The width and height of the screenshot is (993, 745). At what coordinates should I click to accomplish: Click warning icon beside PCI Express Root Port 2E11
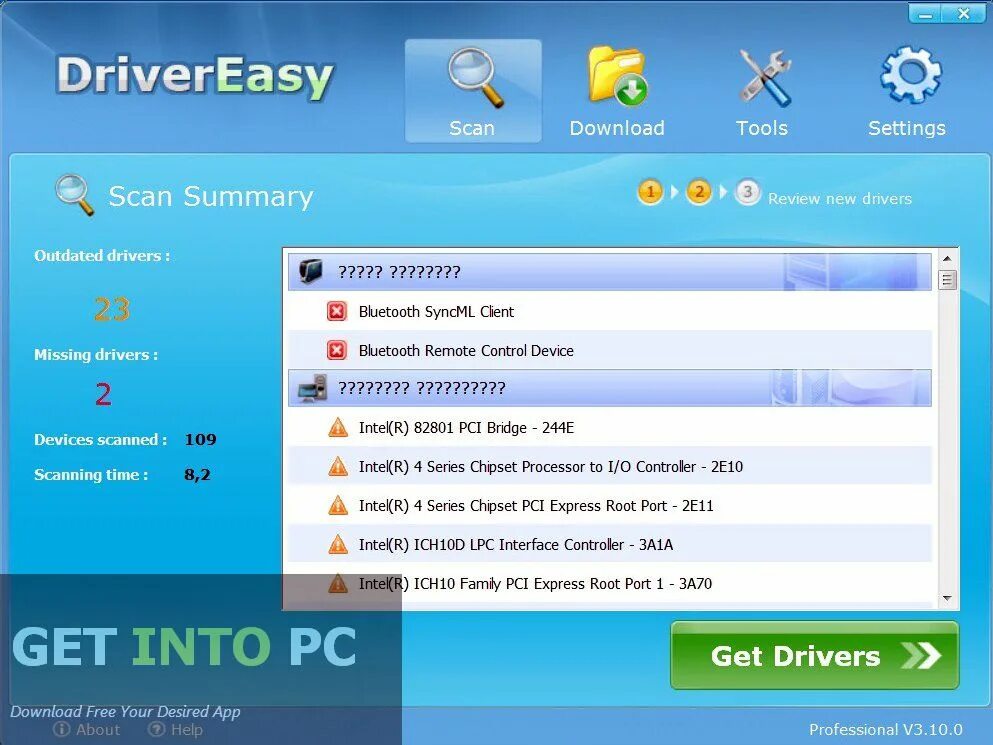(x=338, y=506)
